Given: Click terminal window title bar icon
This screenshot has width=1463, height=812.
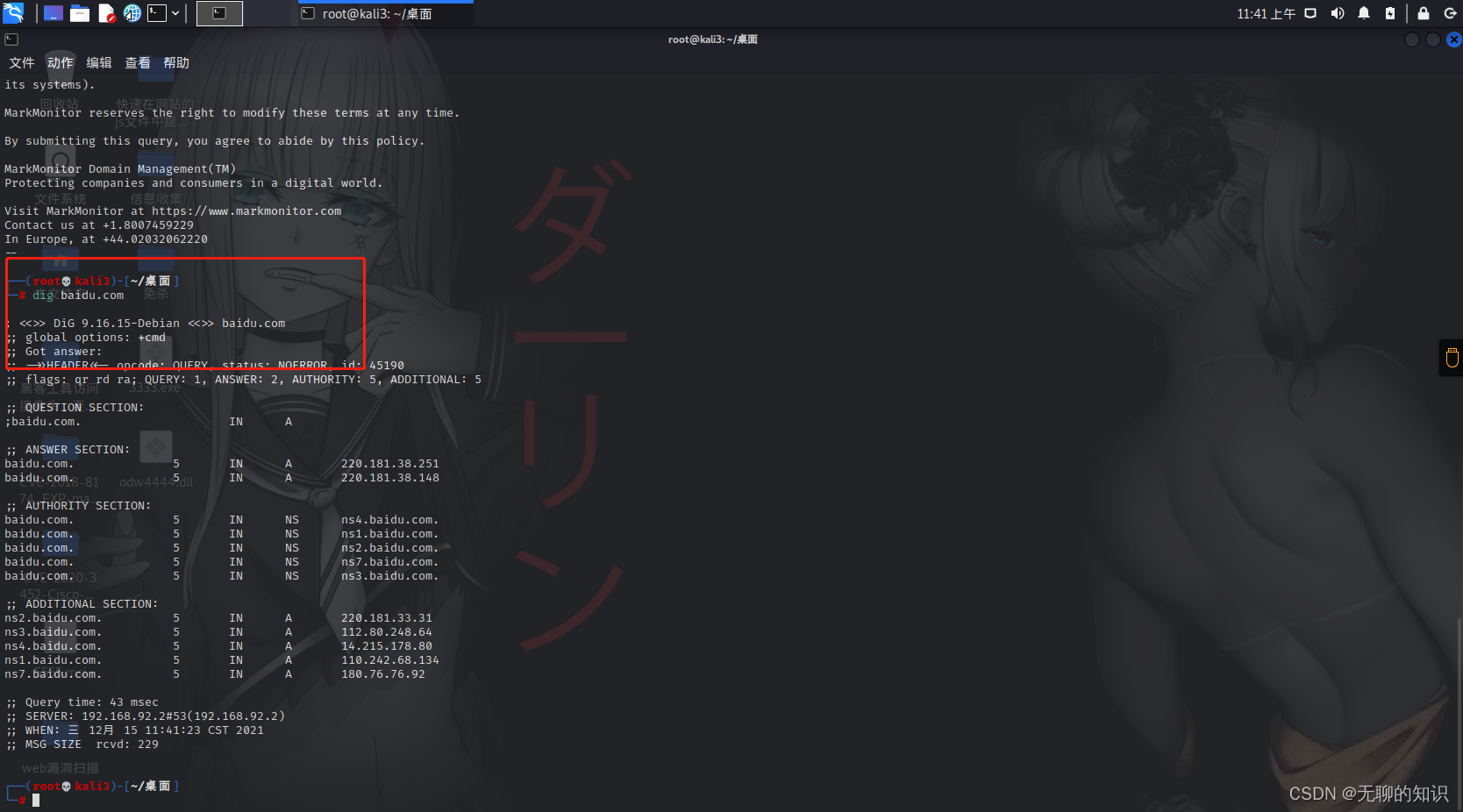Looking at the screenshot, I should [x=11, y=39].
